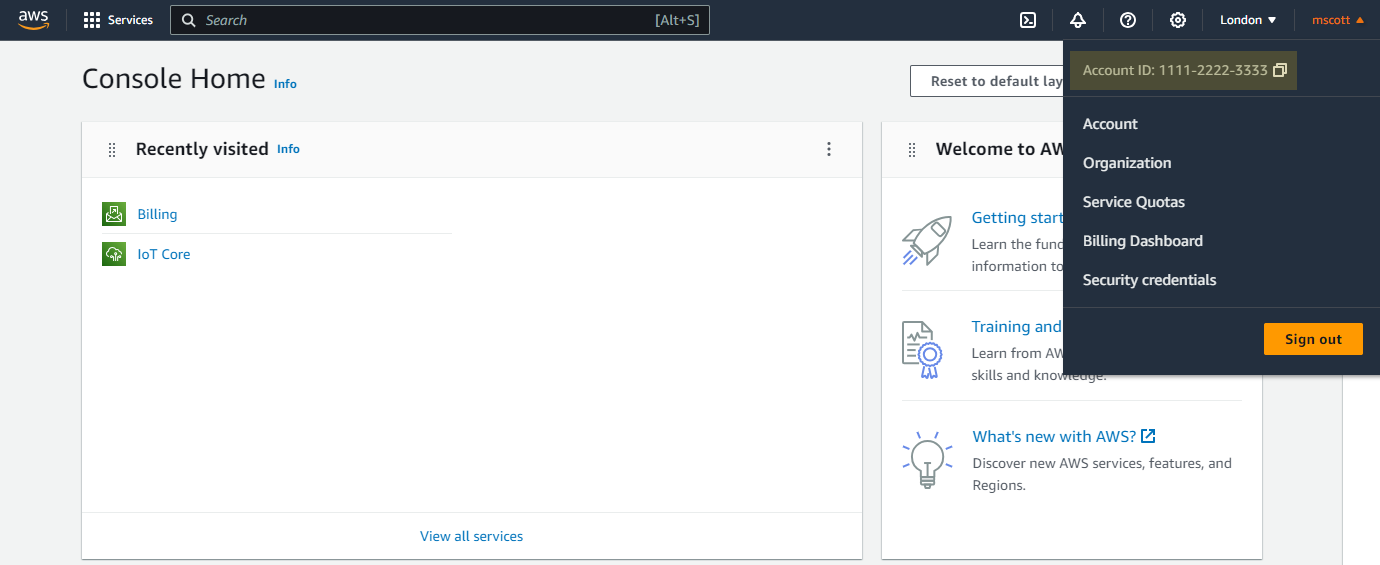Viewport: 1380px width, 565px height.
Task: Click Discover new AWS services description text
Action: pos(1102,474)
